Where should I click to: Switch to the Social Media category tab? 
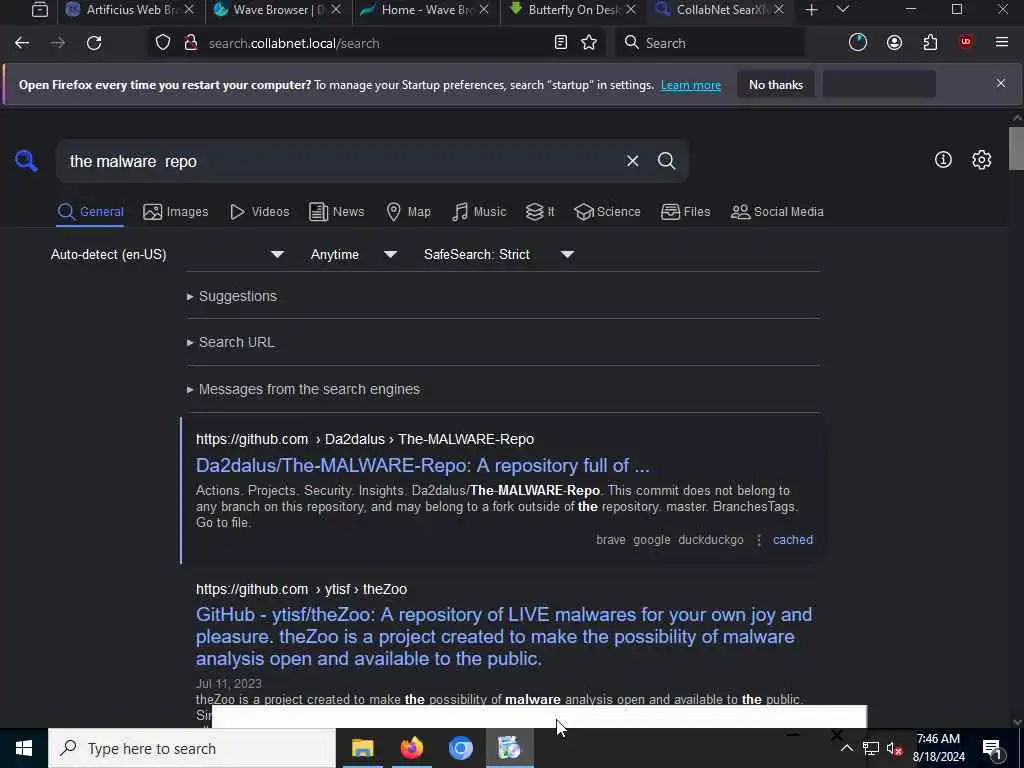click(x=777, y=212)
